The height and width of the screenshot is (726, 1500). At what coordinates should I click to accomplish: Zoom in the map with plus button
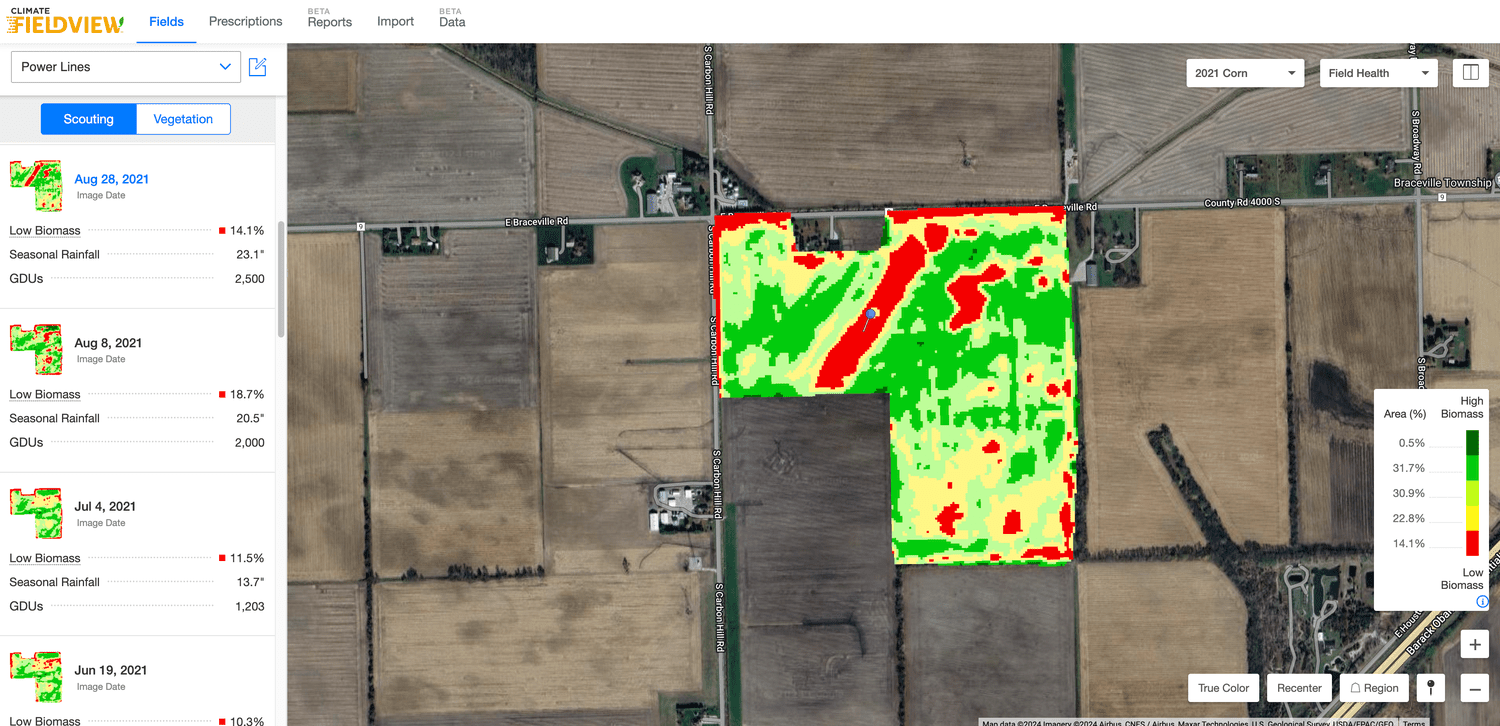pos(1475,645)
